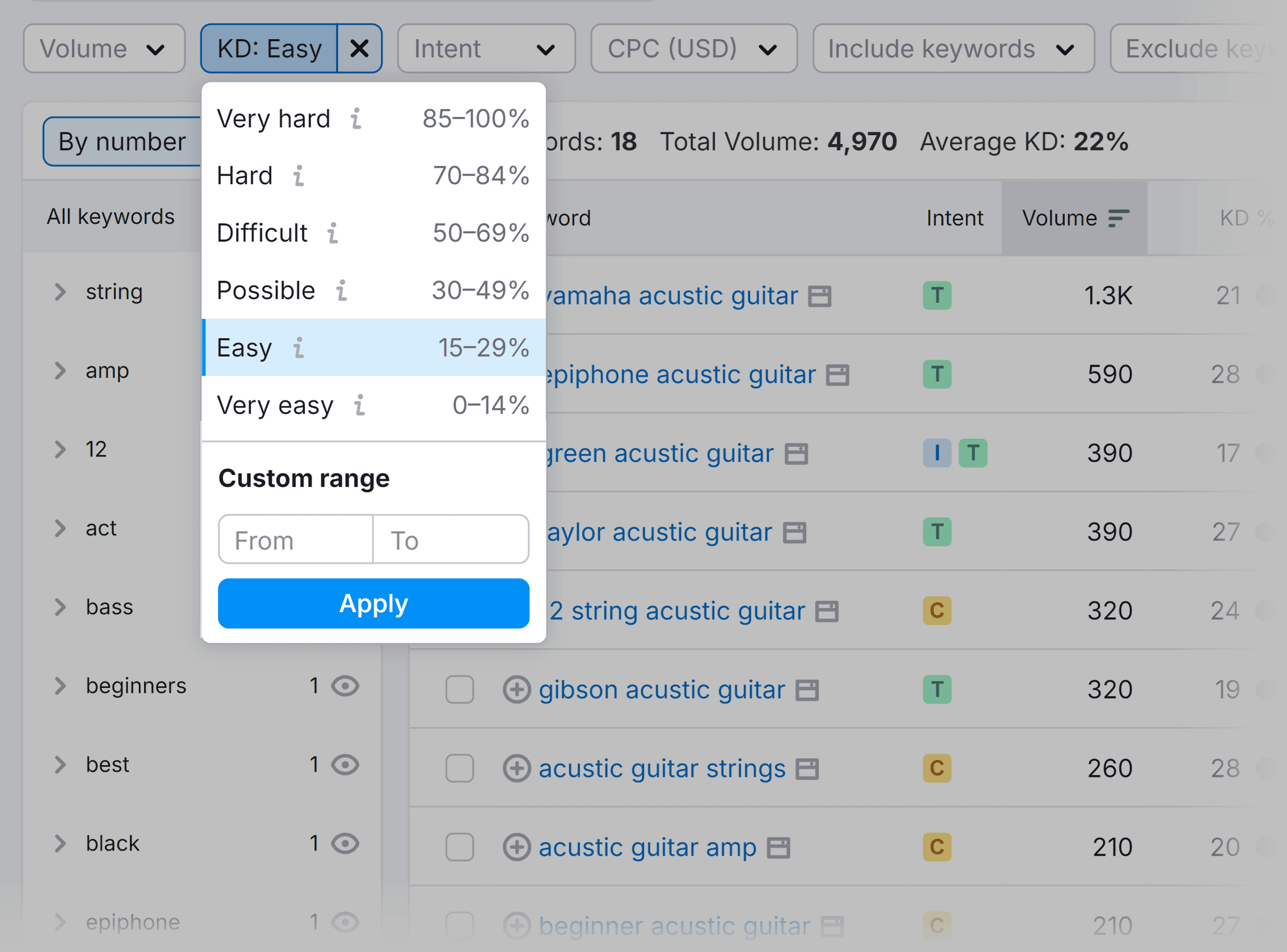The height and width of the screenshot is (952, 1287).
Task: Switch to the By number sorting option
Action: [121, 142]
